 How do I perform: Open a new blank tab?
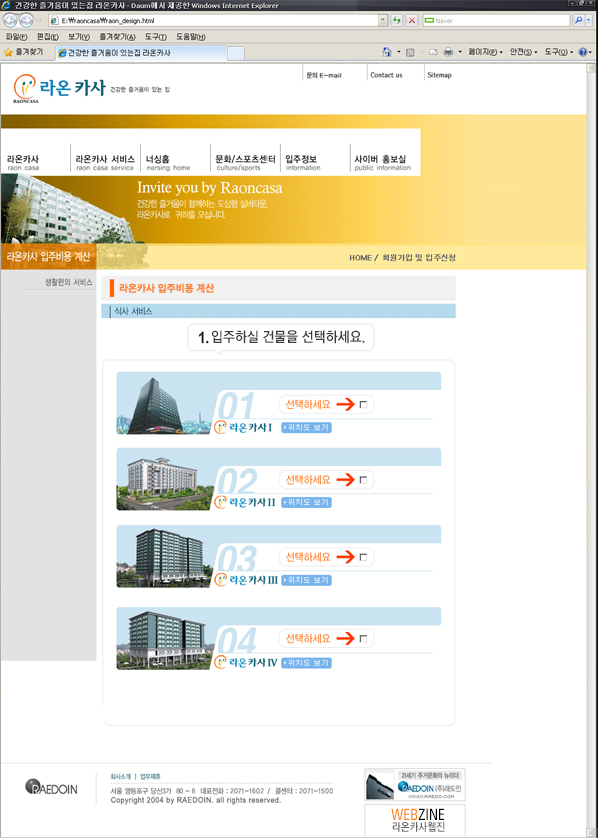tap(236, 53)
